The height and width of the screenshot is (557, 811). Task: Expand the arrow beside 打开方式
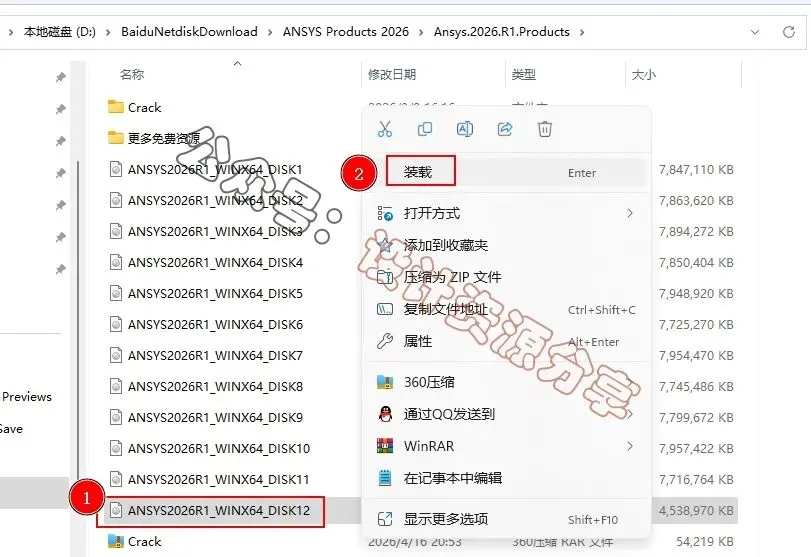(x=630, y=213)
